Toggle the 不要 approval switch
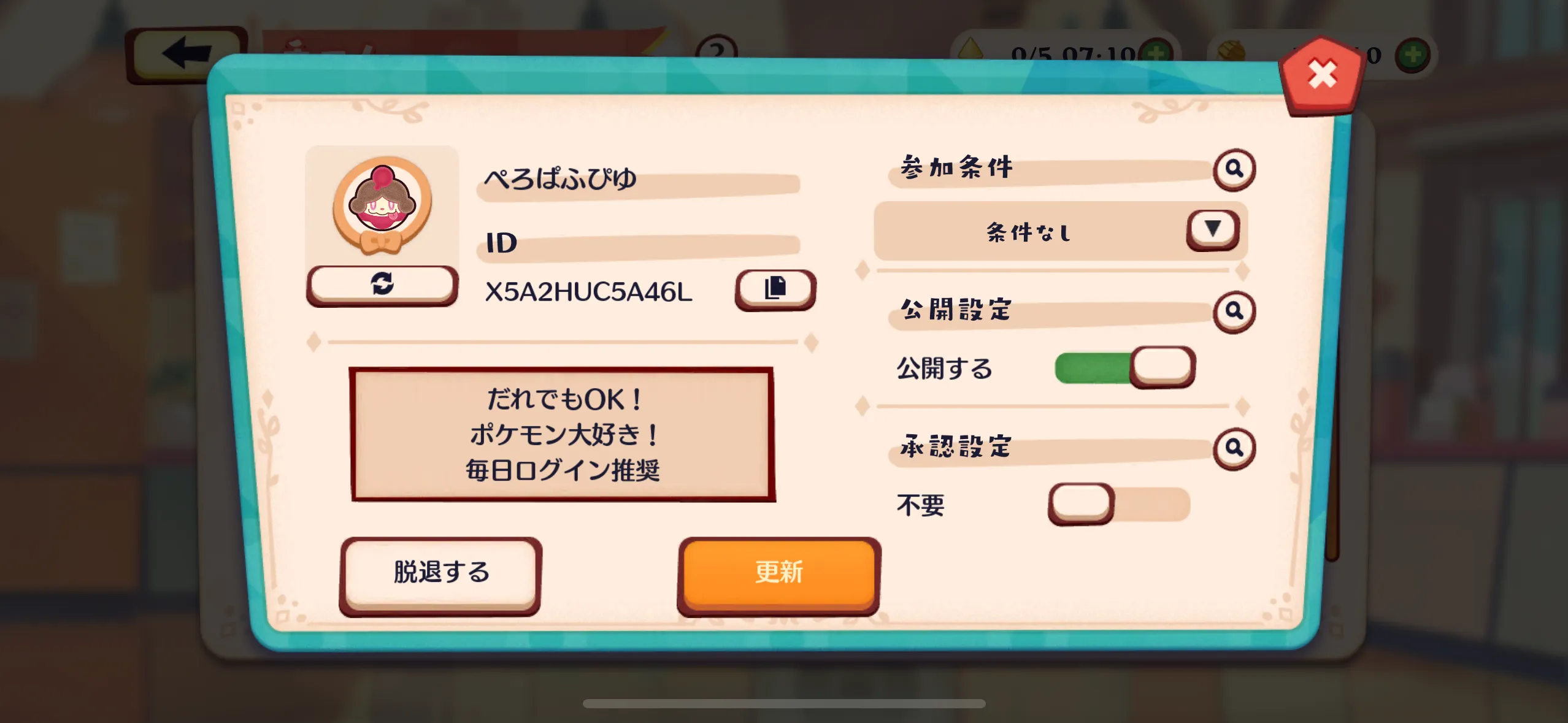Image resolution: width=1568 pixels, height=723 pixels. [1119, 504]
